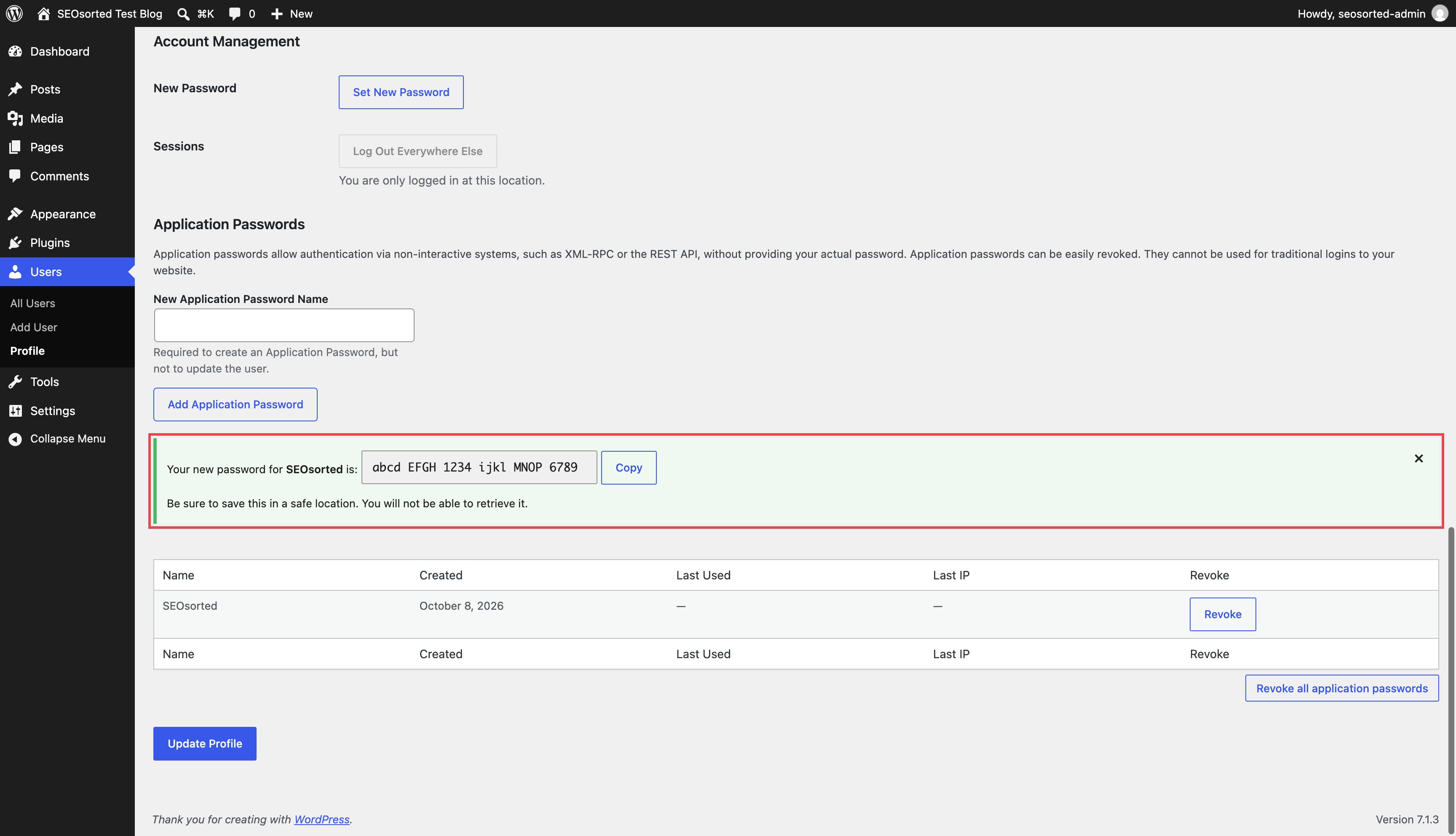Dismiss the new password notice

point(1419,458)
